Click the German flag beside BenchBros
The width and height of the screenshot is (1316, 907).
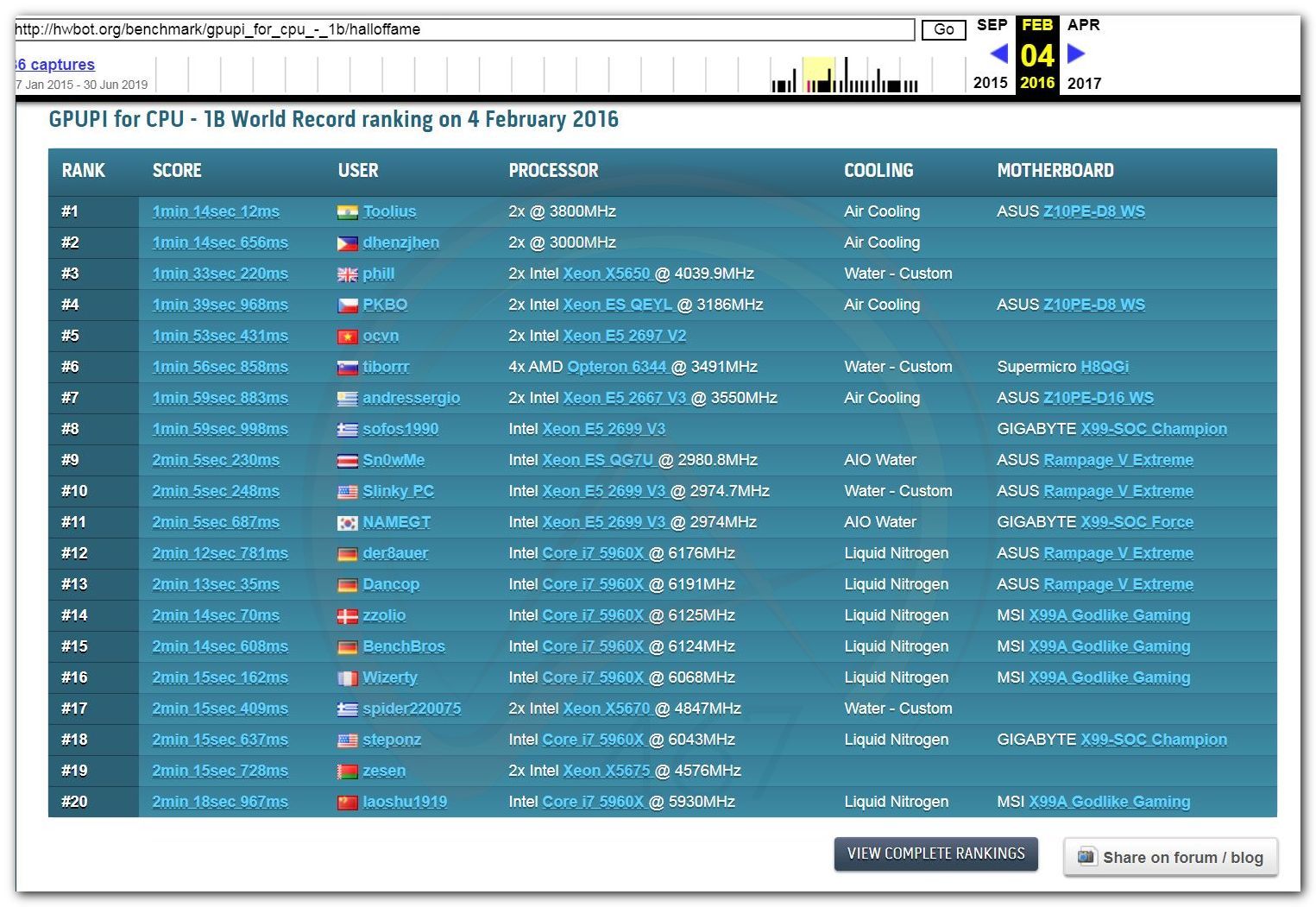(x=347, y=647)
